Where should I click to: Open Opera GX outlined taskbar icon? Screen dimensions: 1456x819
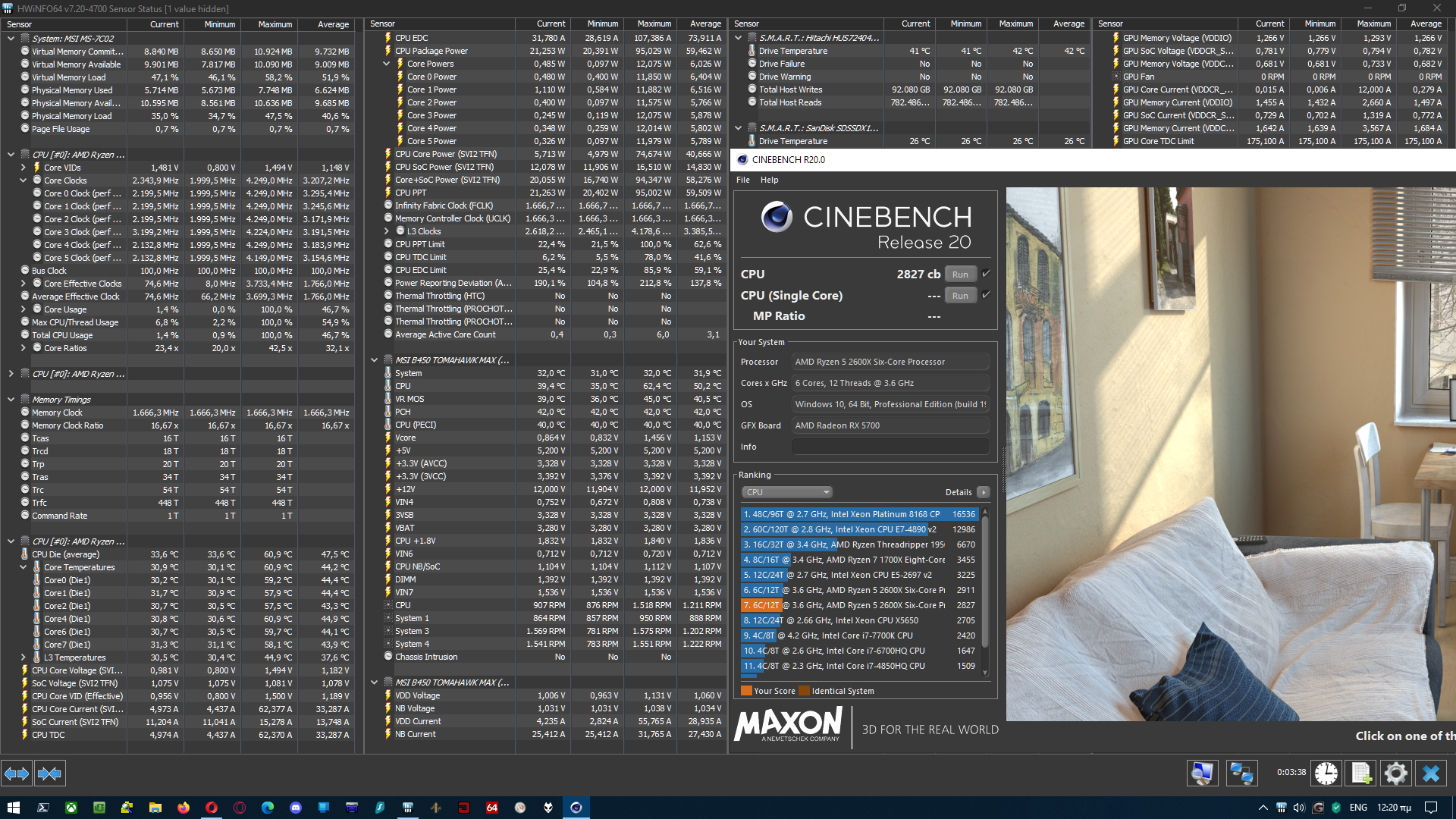pos(240,808)
